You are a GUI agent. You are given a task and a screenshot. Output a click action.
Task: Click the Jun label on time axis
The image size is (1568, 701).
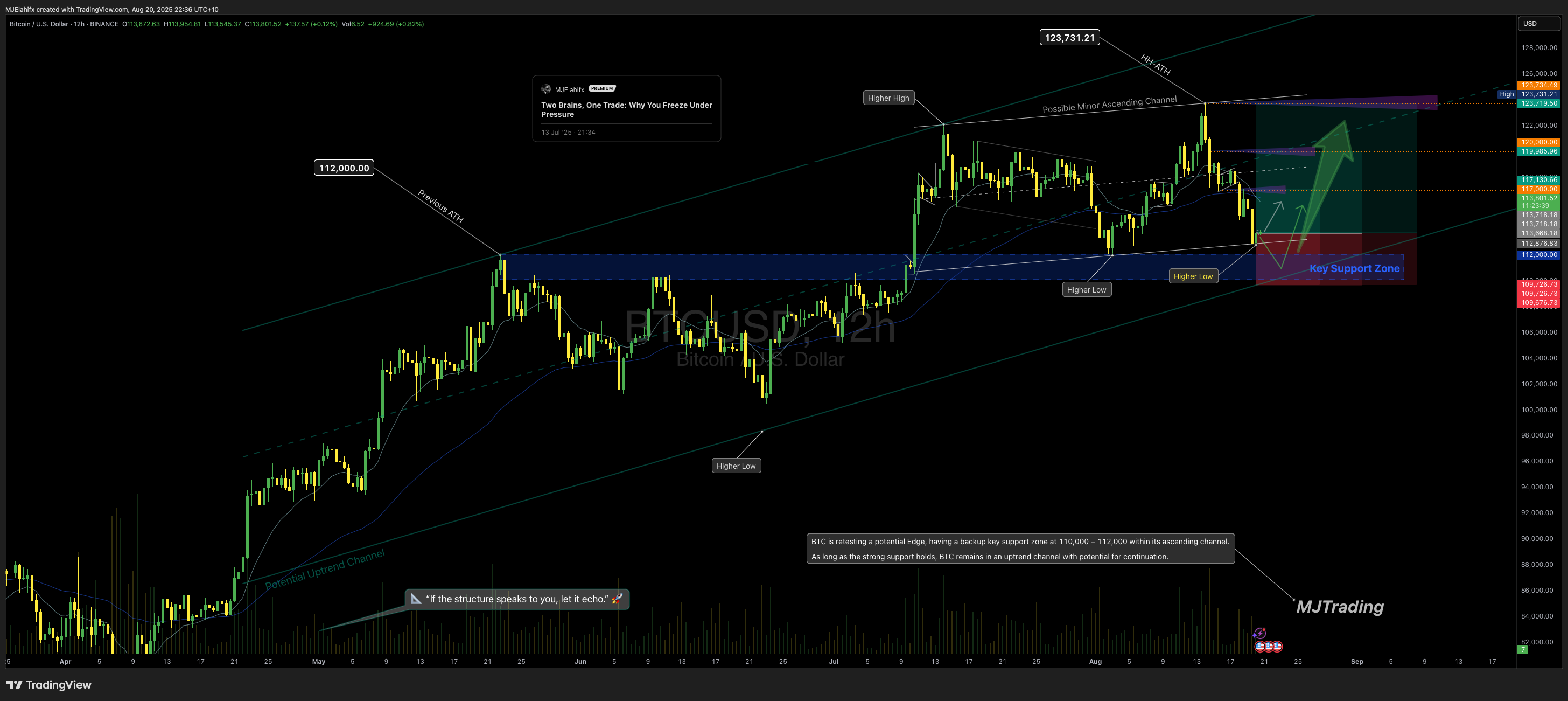point(580,662)
